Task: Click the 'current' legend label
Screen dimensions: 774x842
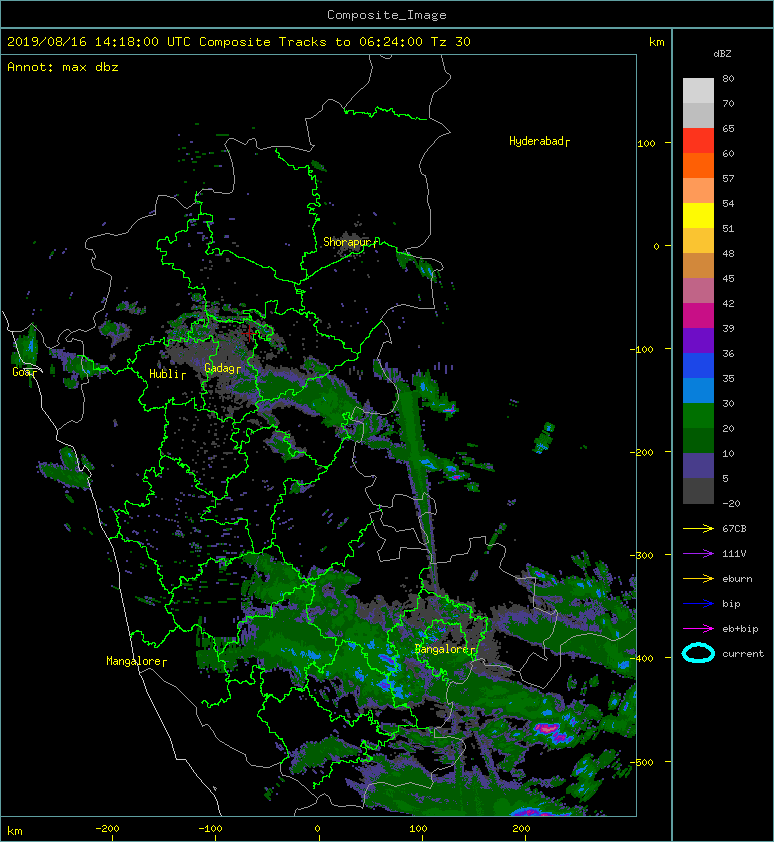Action: tap(743, 654)
